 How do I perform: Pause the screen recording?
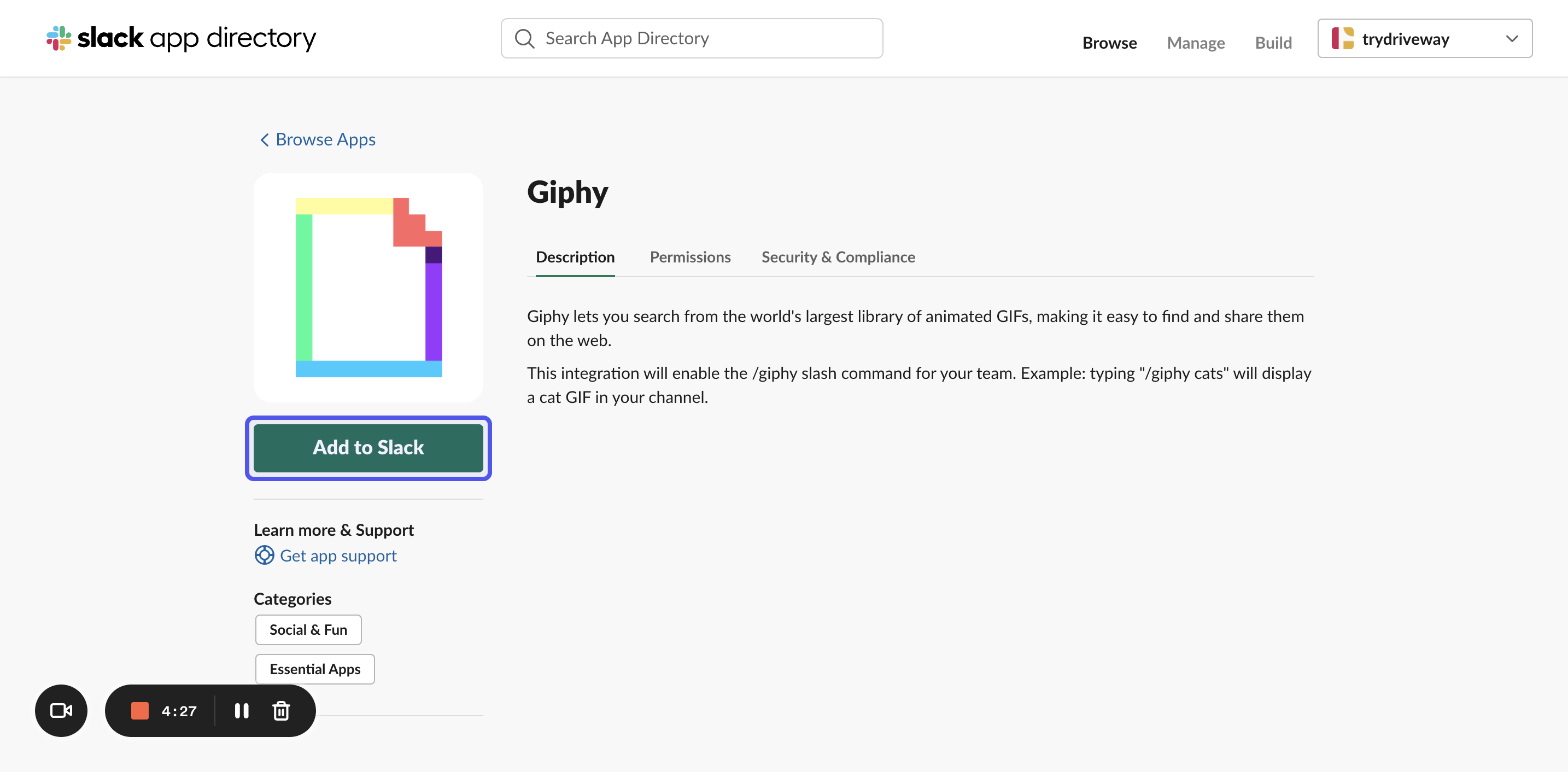242,711
